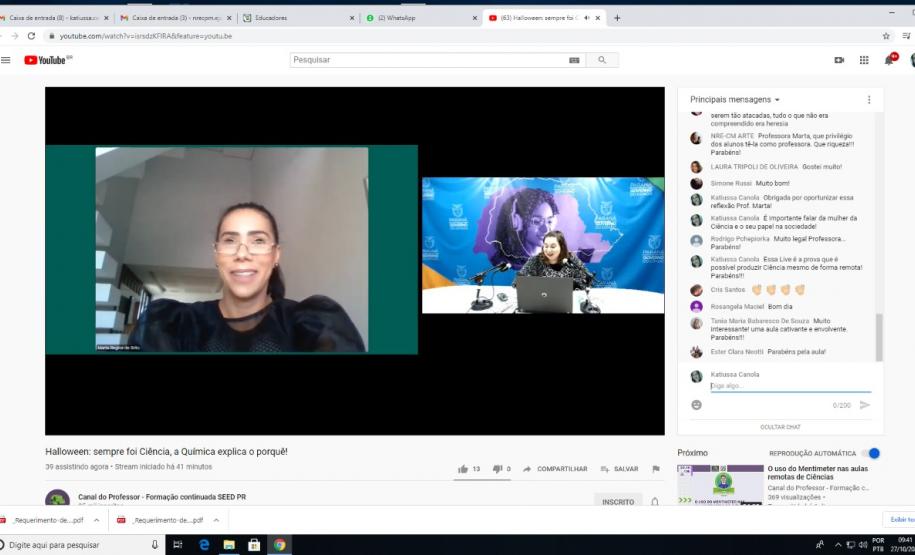The height and width of the screenshot is (555, 915).
Task: Open POR language indicator in tray
Action: tap(878, 544)
